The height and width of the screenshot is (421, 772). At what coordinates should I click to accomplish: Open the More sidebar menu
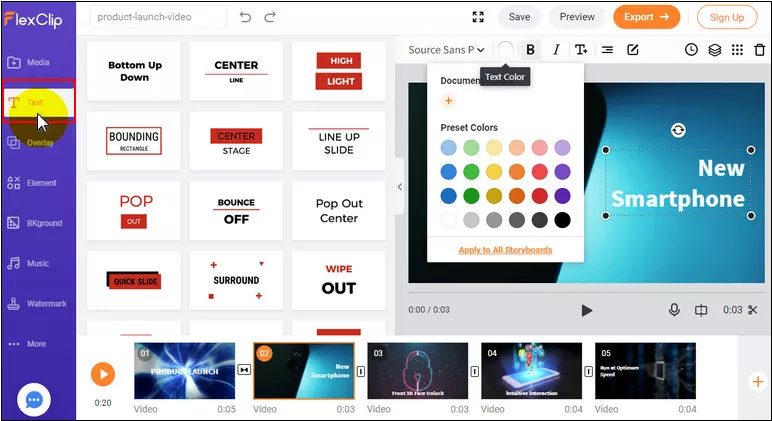pos(27,344)
